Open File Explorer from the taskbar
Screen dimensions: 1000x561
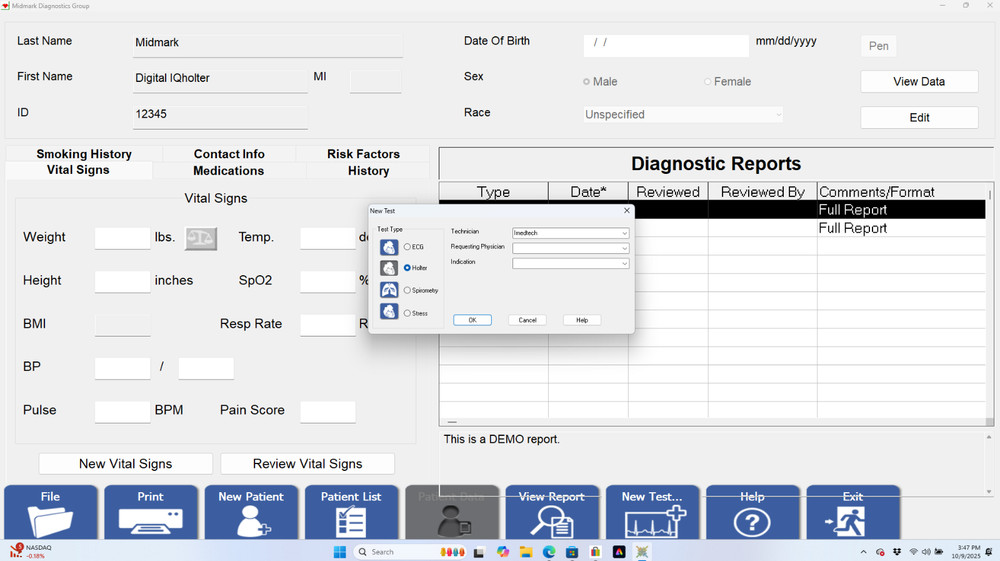pos(526,552)
